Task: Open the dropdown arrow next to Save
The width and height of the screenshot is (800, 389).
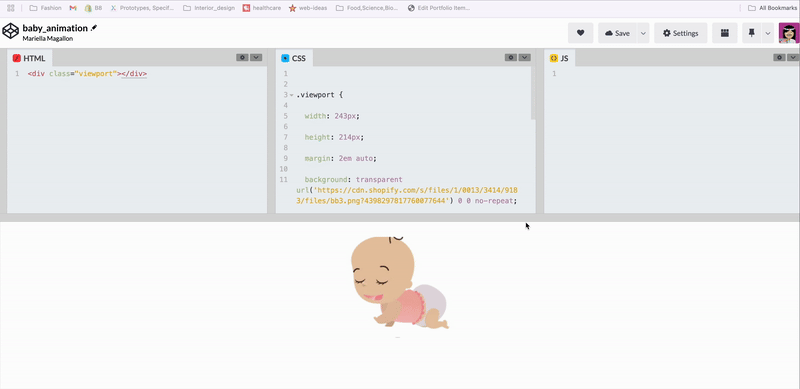Action: point(643,33)
